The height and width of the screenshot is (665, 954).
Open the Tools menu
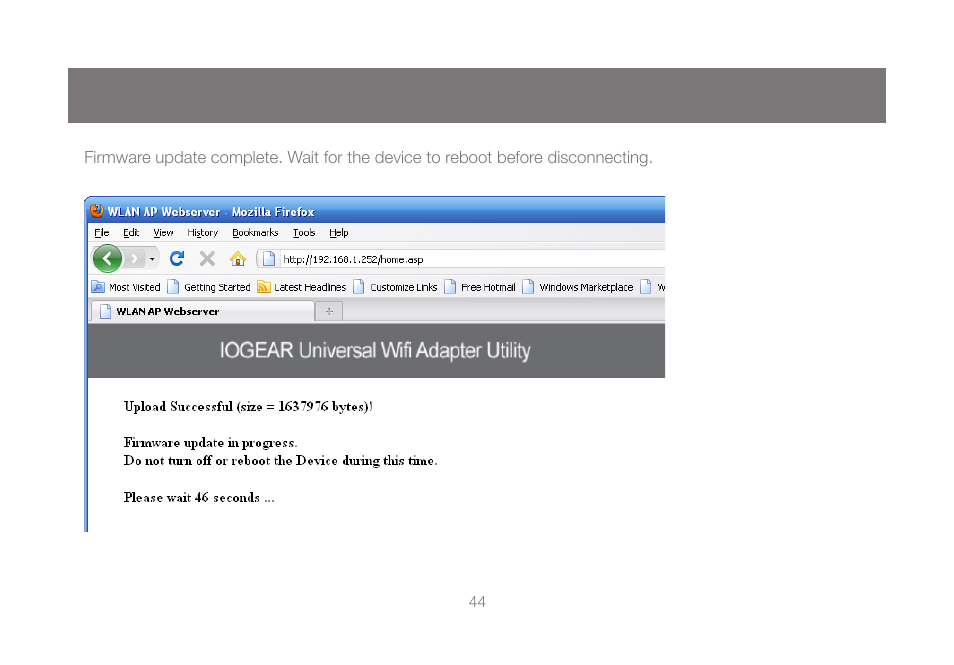coord(304,232)
